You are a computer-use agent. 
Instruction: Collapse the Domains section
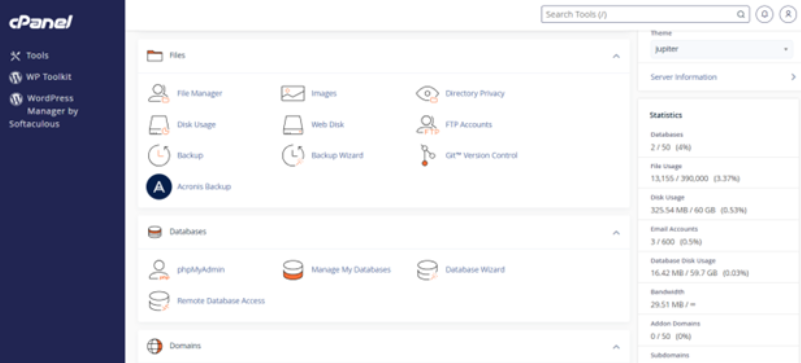click(616, 347)
